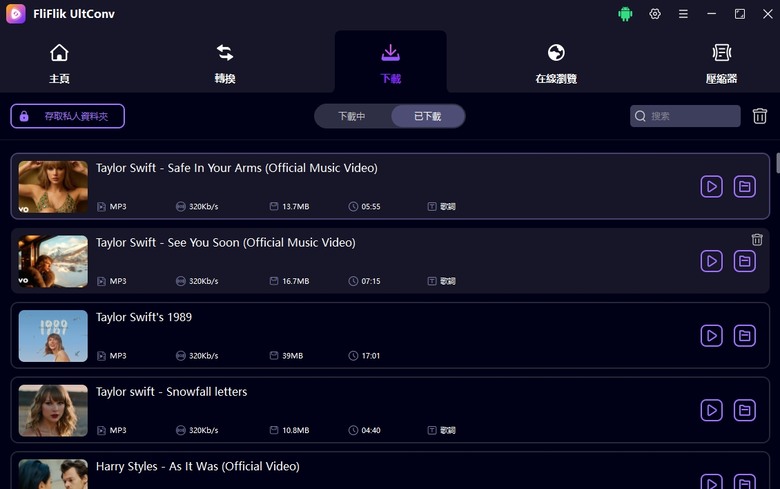Play Safe In Your Arms track
Viewport: 780px width, 489px height.
click(x=711, y=187)
